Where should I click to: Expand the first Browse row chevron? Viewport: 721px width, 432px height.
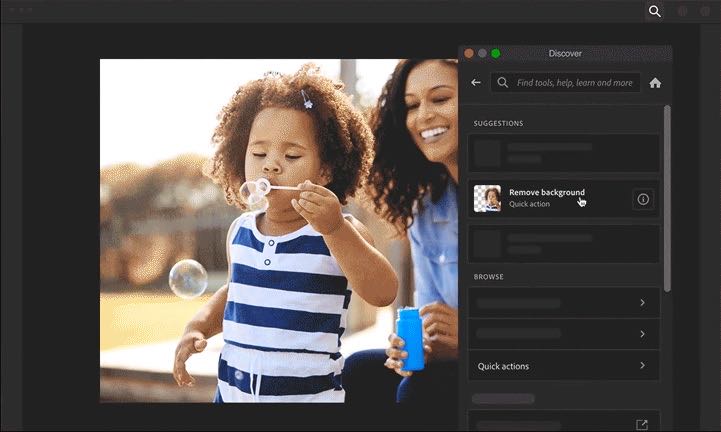(642, 302)
